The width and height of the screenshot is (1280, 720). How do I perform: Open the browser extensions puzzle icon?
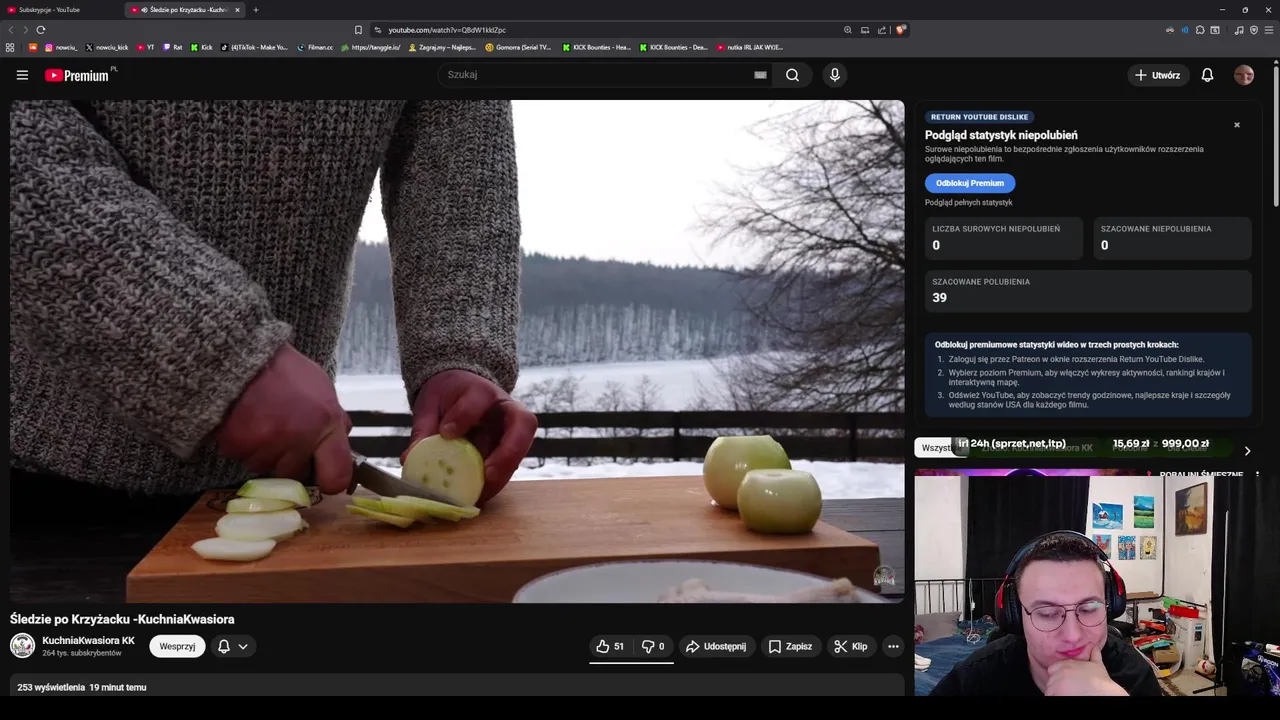click(1200, 30)
